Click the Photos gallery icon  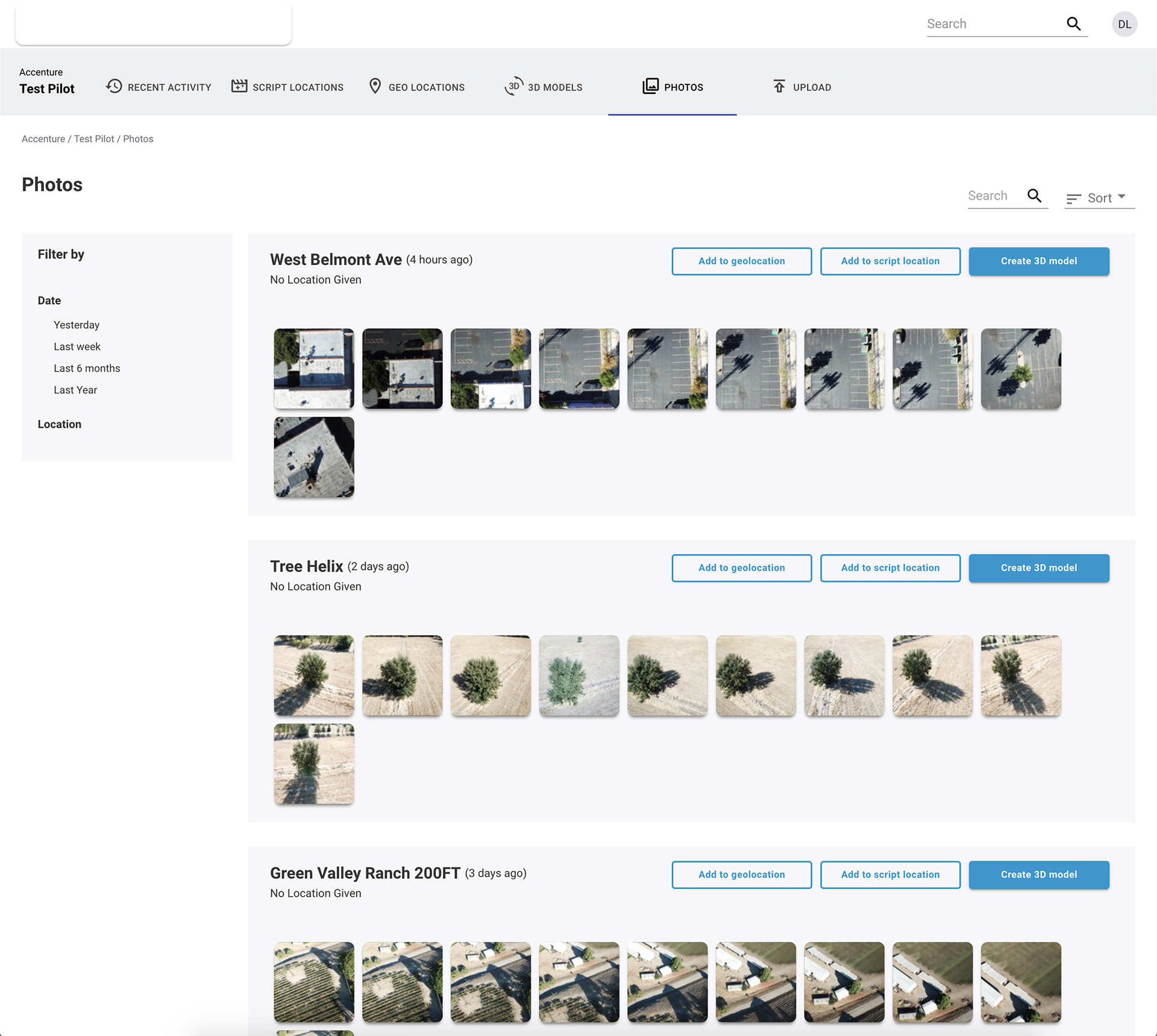point(650,86)
